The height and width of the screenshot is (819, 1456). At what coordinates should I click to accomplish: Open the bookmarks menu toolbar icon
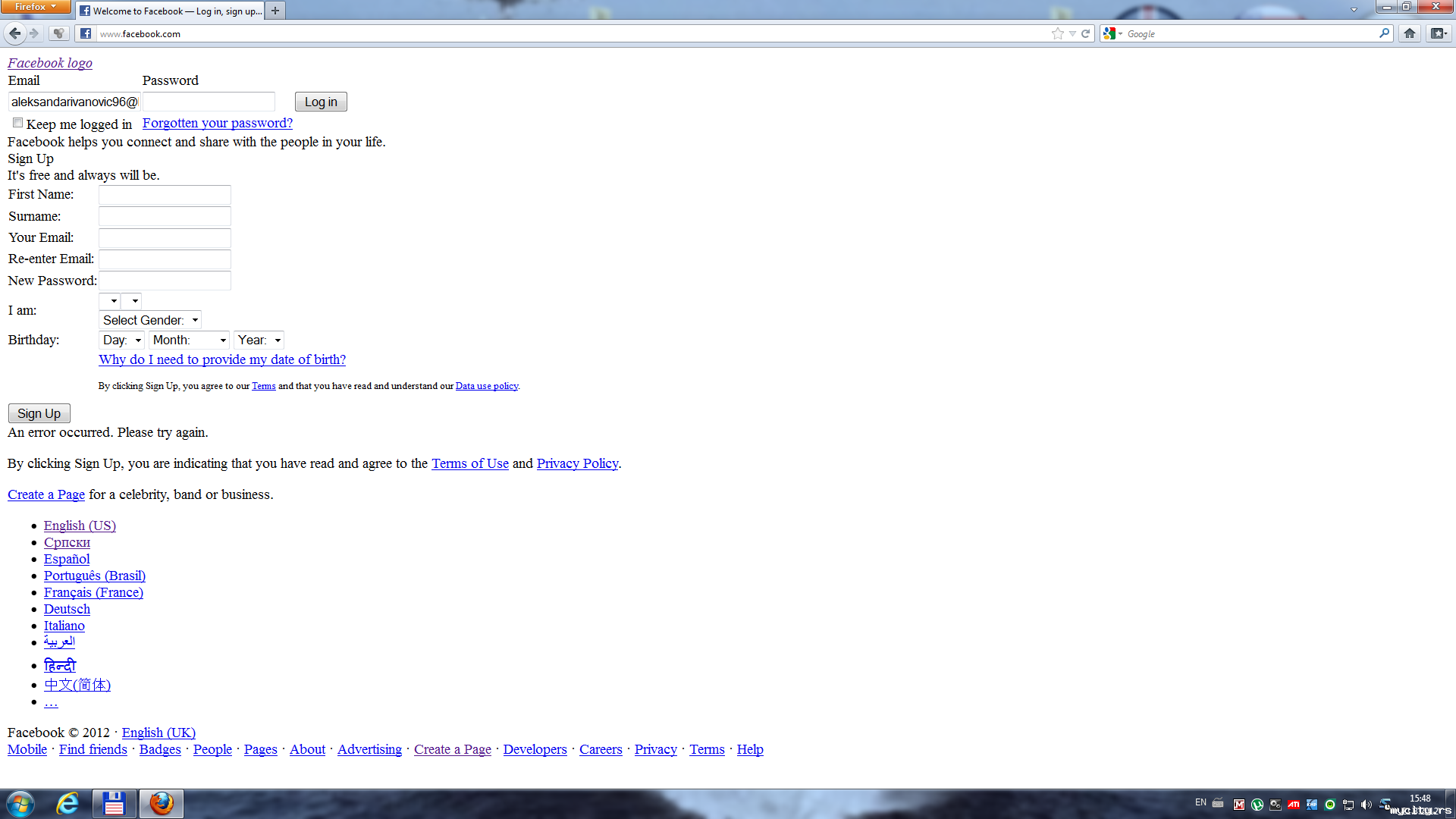tap(1439, 33)
